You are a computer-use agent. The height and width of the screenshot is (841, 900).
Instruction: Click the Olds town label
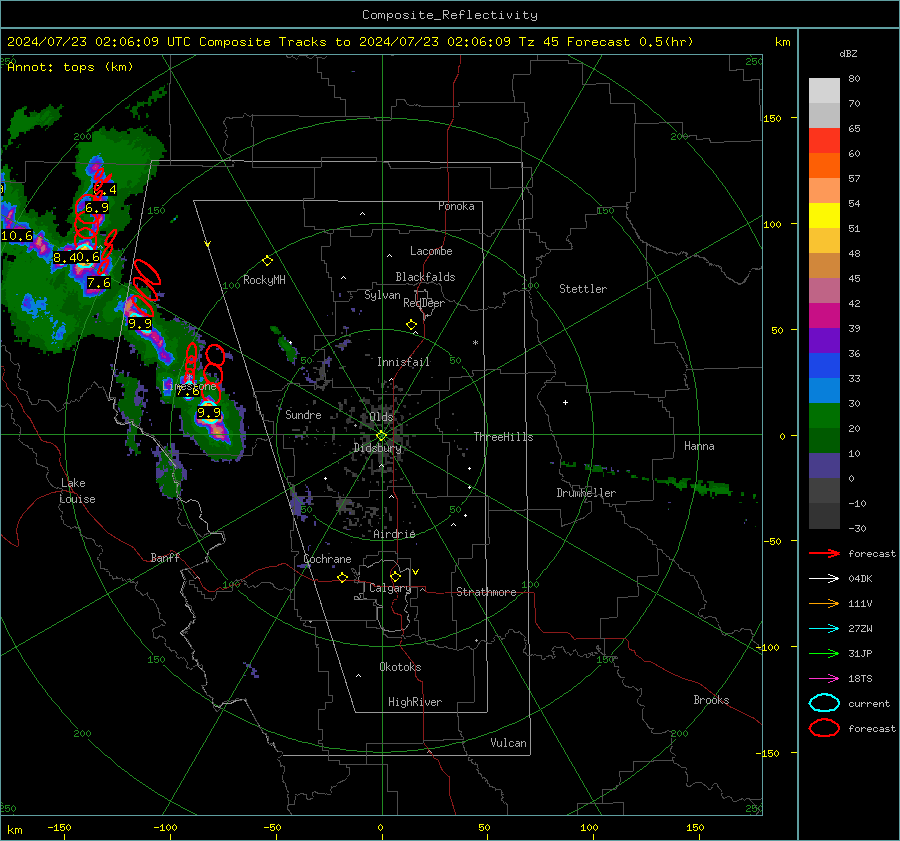click(381, 417)
